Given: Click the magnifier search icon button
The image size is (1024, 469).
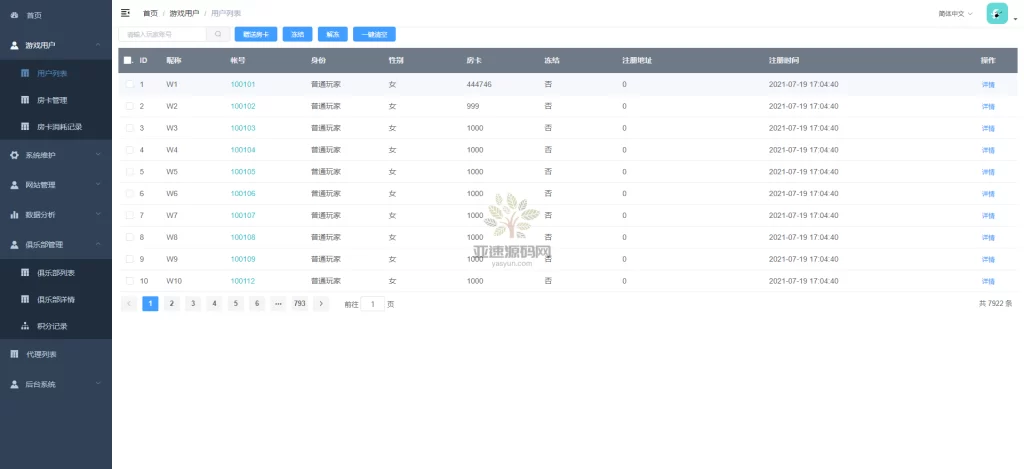Looking at the screenshot, I should [218, 34].
